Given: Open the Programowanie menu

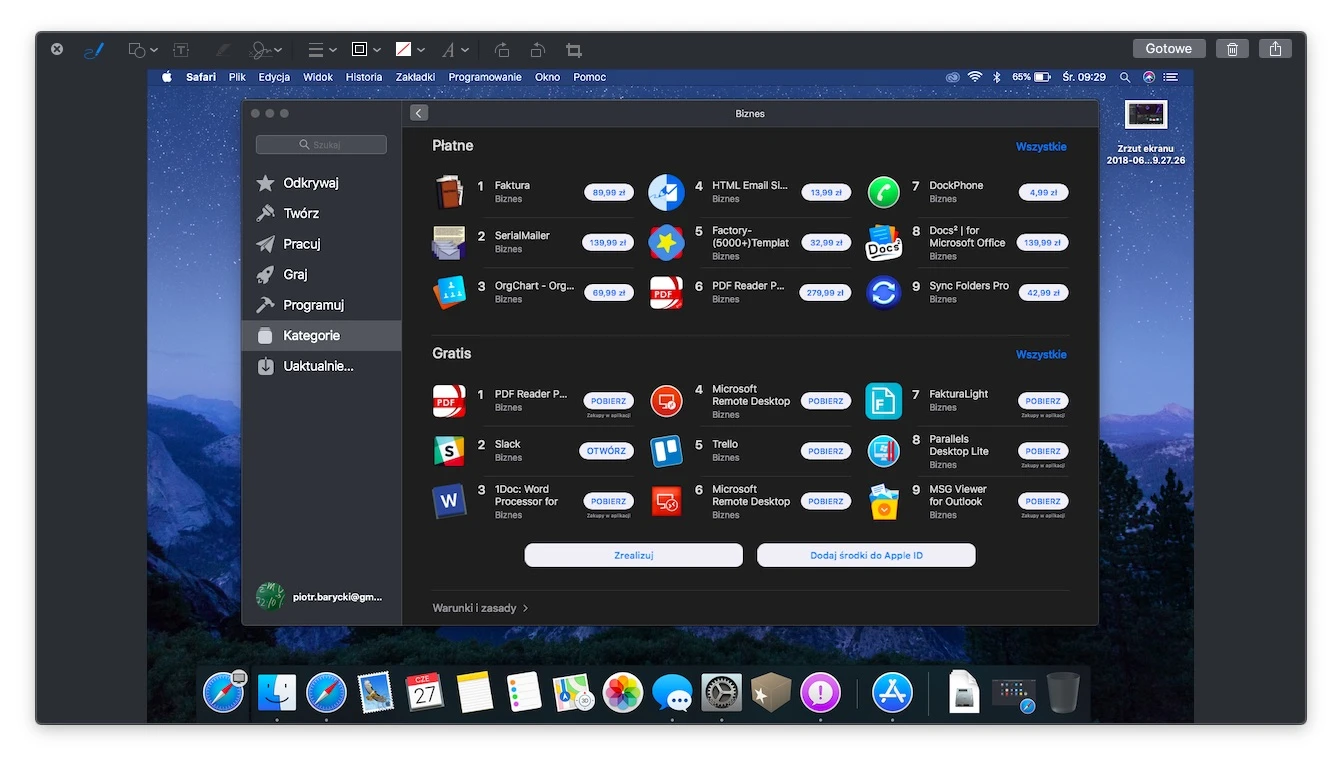Looking at the screenshot, I should click(x=485, y=77).
